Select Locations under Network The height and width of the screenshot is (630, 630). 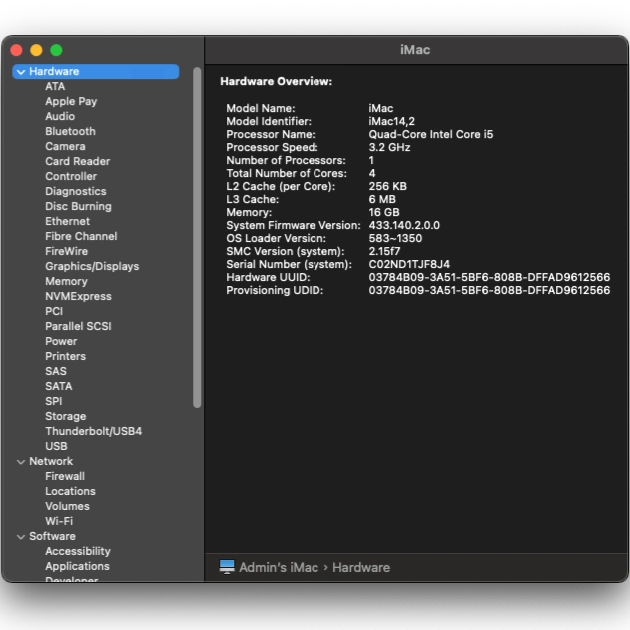click(70, 491)
